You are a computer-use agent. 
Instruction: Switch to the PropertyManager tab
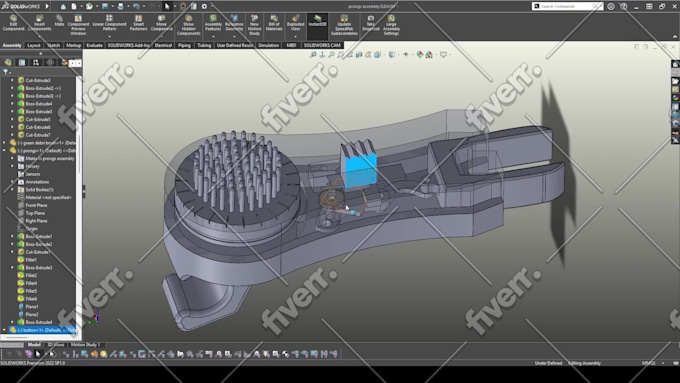coord(22,62)
